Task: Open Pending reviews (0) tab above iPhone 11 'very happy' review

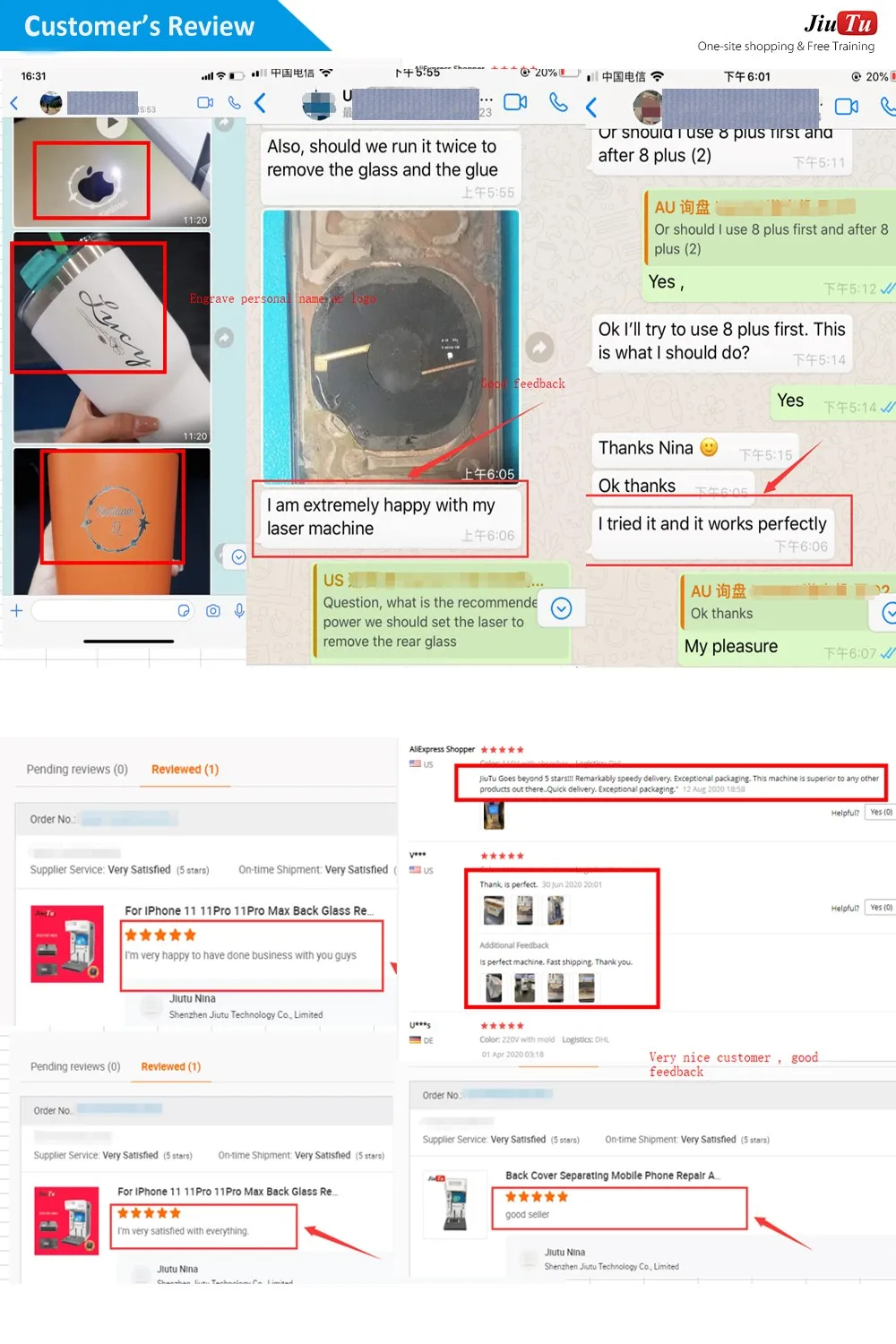Action: tap(77, 770)
